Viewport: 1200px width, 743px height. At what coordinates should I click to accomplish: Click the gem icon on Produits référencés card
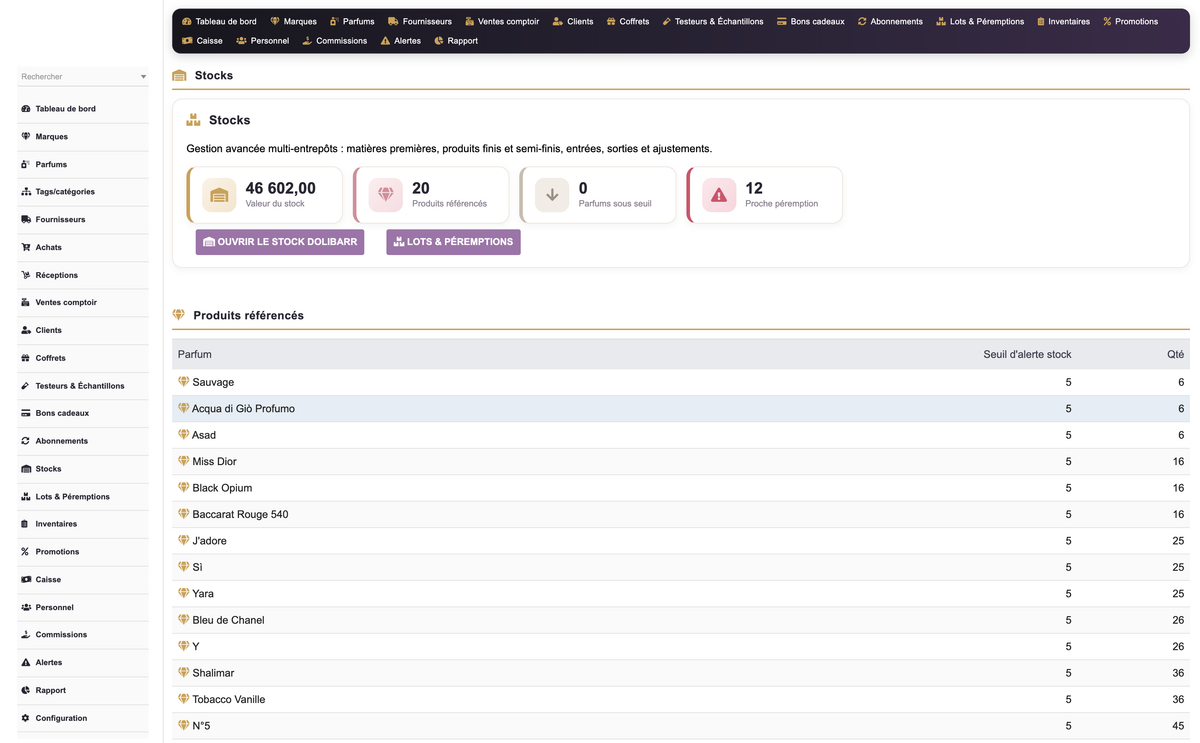(386, 195)
